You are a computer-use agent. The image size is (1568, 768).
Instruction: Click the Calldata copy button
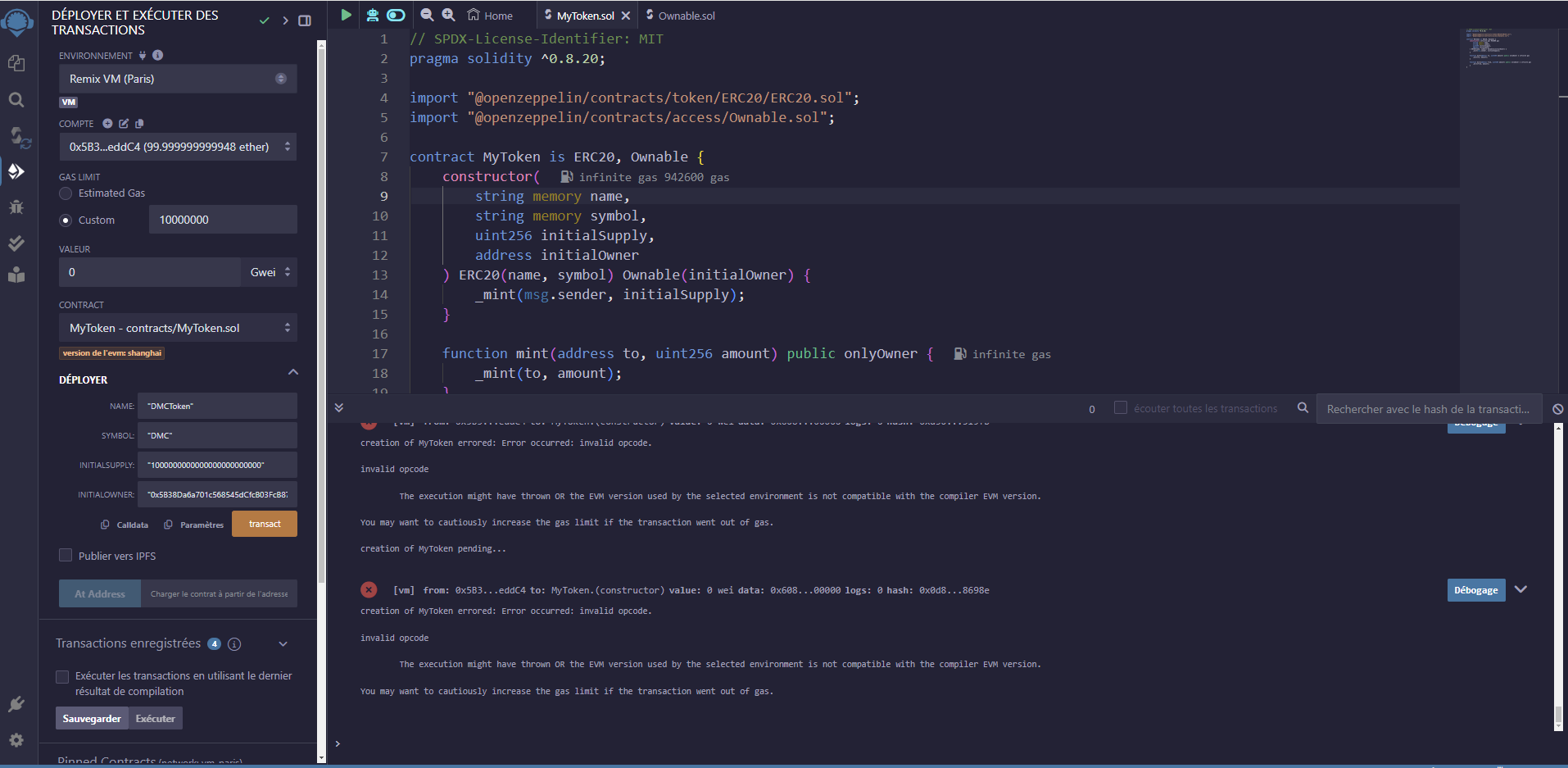(125, 525)
